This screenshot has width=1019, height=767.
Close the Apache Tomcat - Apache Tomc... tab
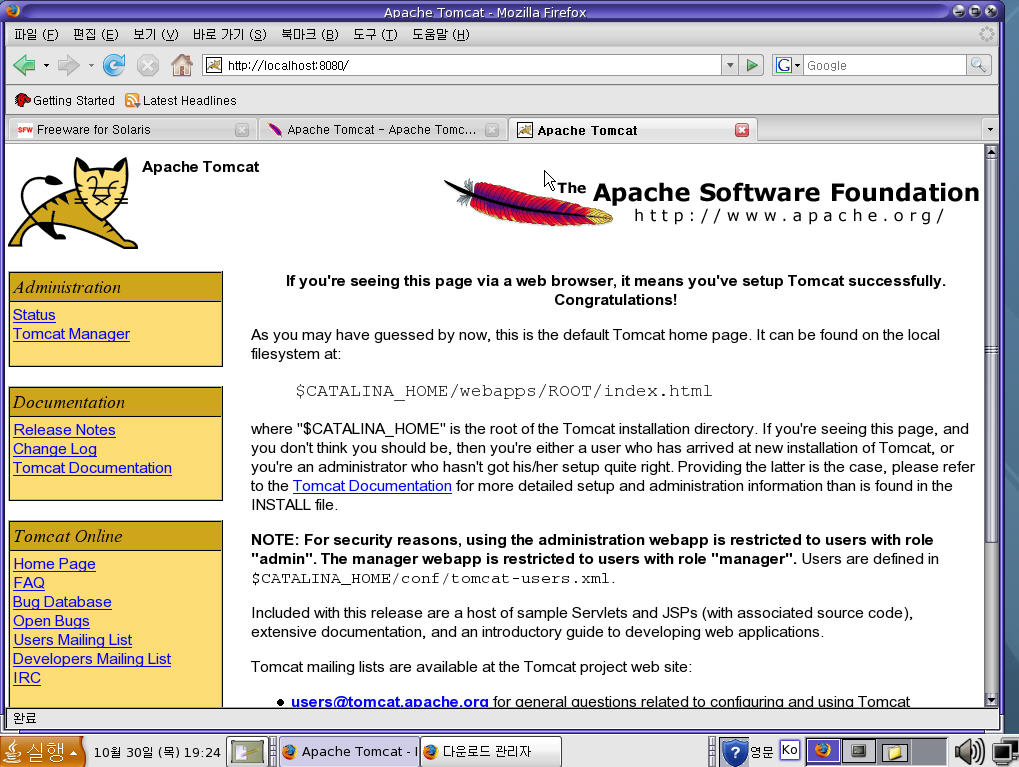492,130
